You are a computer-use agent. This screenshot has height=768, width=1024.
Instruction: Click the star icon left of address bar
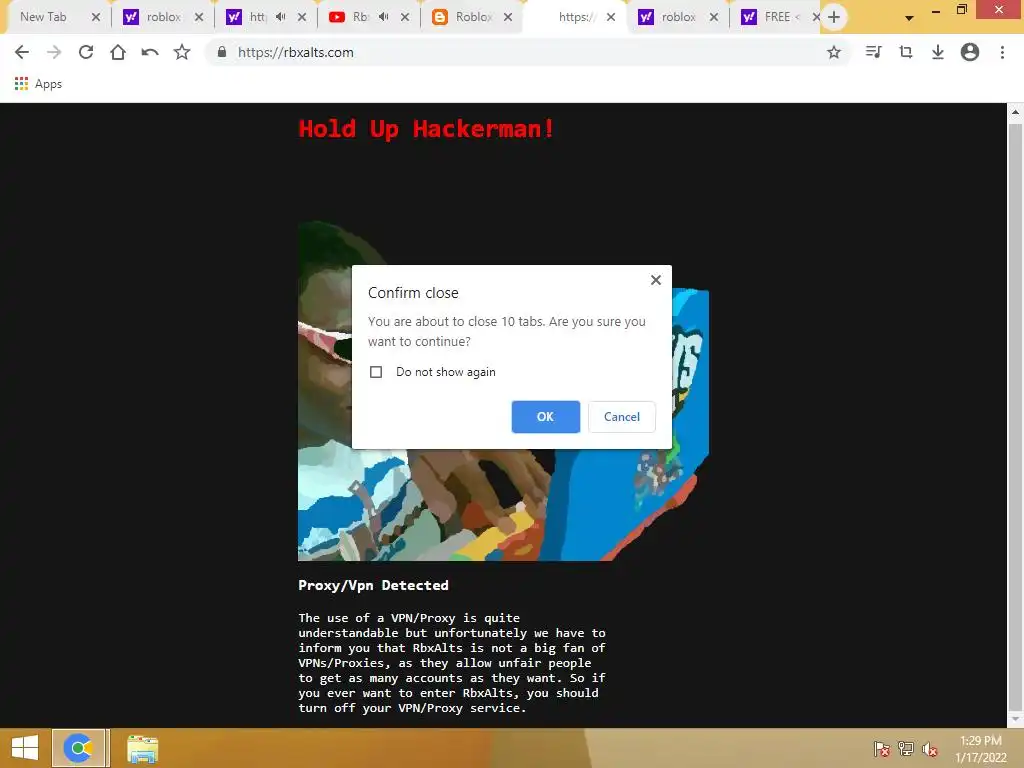pyautogui.click(x=182, y=52)
